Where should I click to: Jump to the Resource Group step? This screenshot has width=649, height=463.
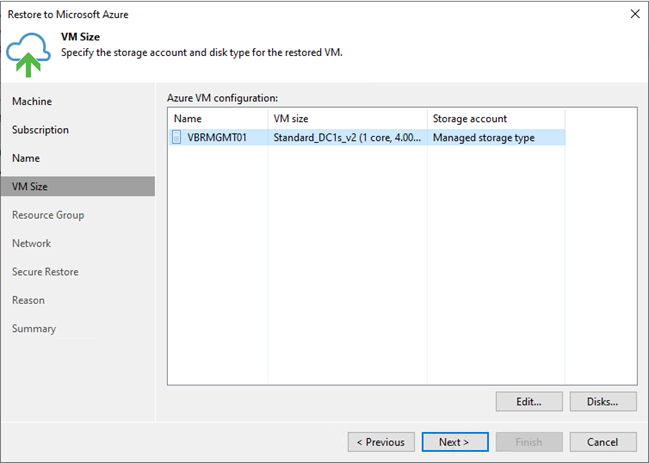(x=48, y=215)
